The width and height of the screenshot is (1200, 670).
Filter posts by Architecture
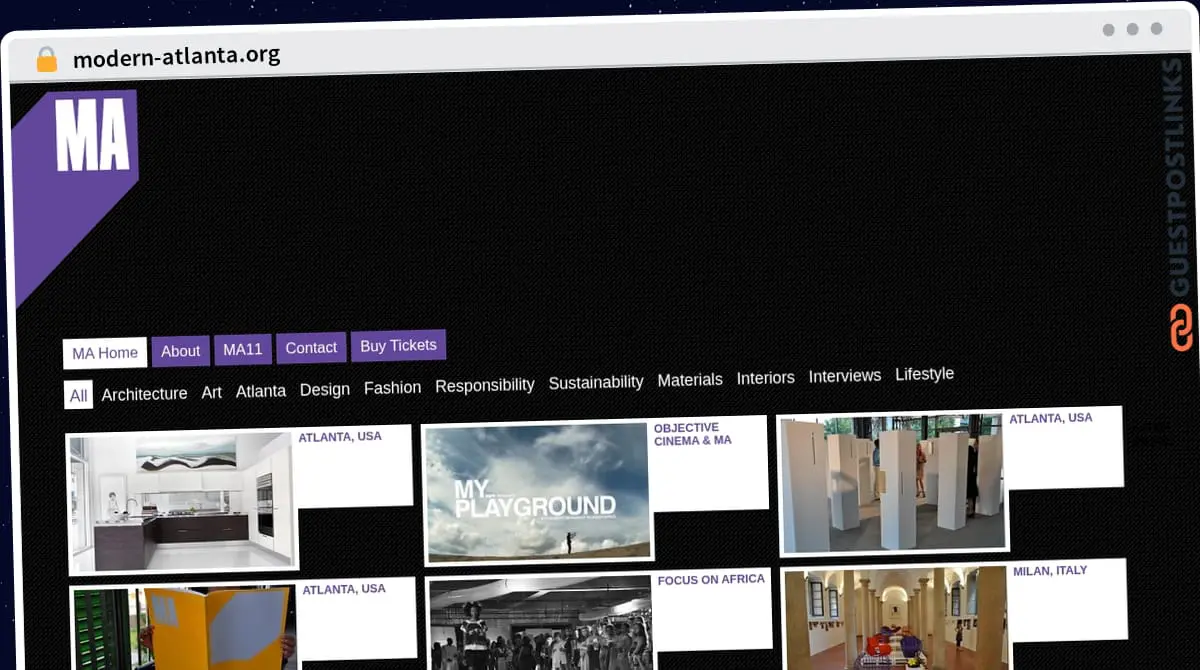[144, 394]
